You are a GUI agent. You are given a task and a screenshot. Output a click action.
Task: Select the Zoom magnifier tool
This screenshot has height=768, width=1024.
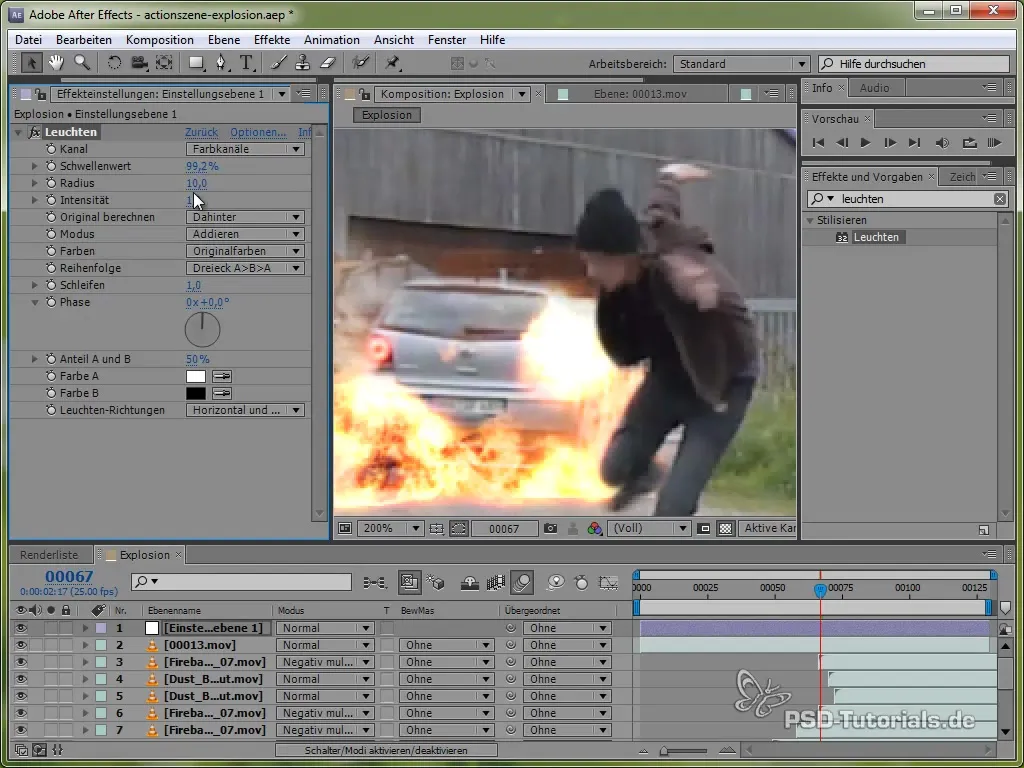82,63
